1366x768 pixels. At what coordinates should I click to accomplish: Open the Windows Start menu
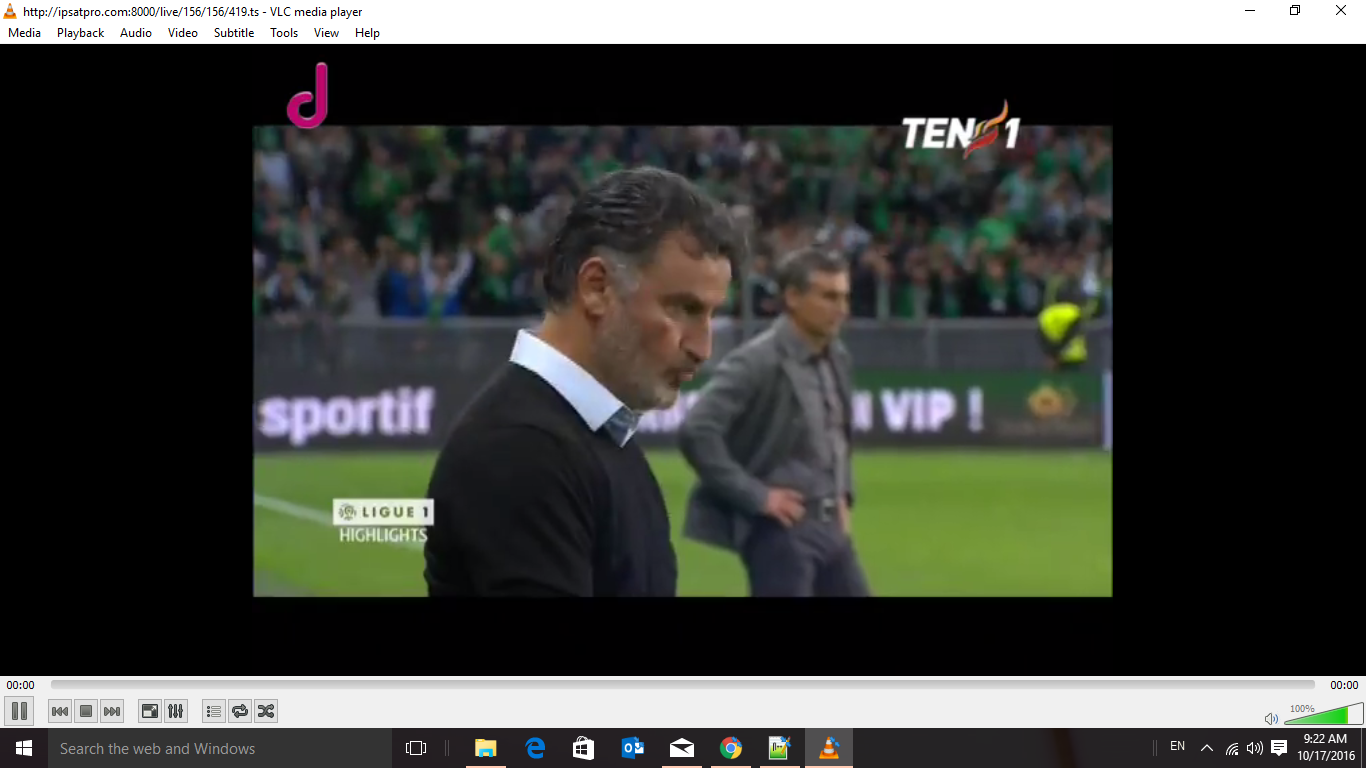24,748
